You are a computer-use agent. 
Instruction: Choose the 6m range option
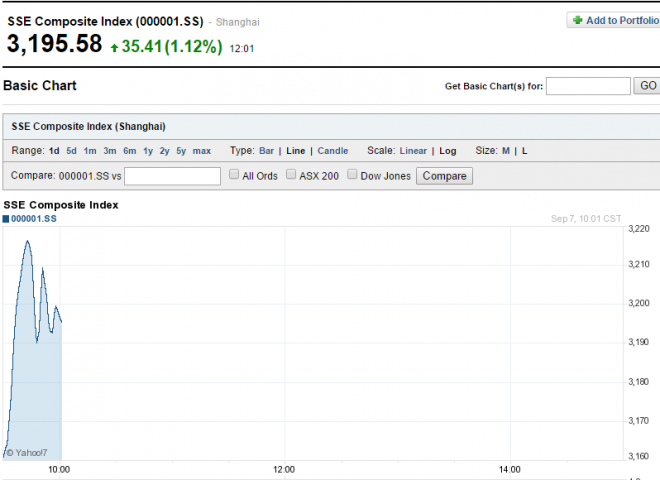pos(130,151)
